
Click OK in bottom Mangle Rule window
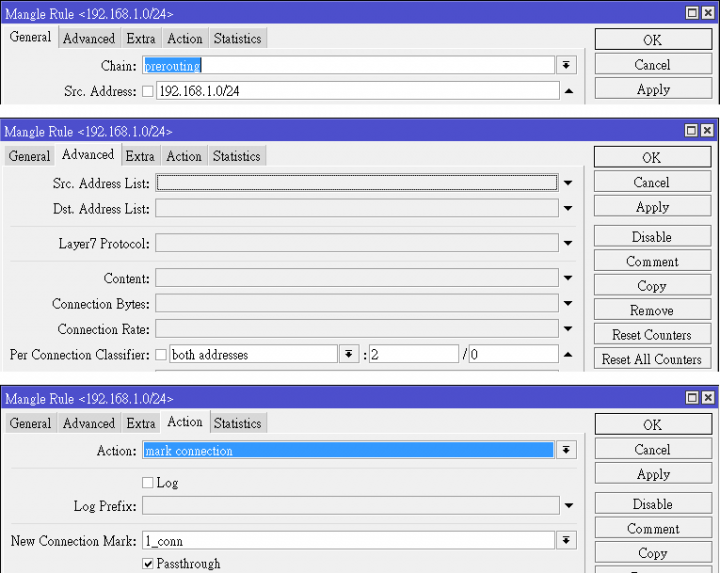653,424
